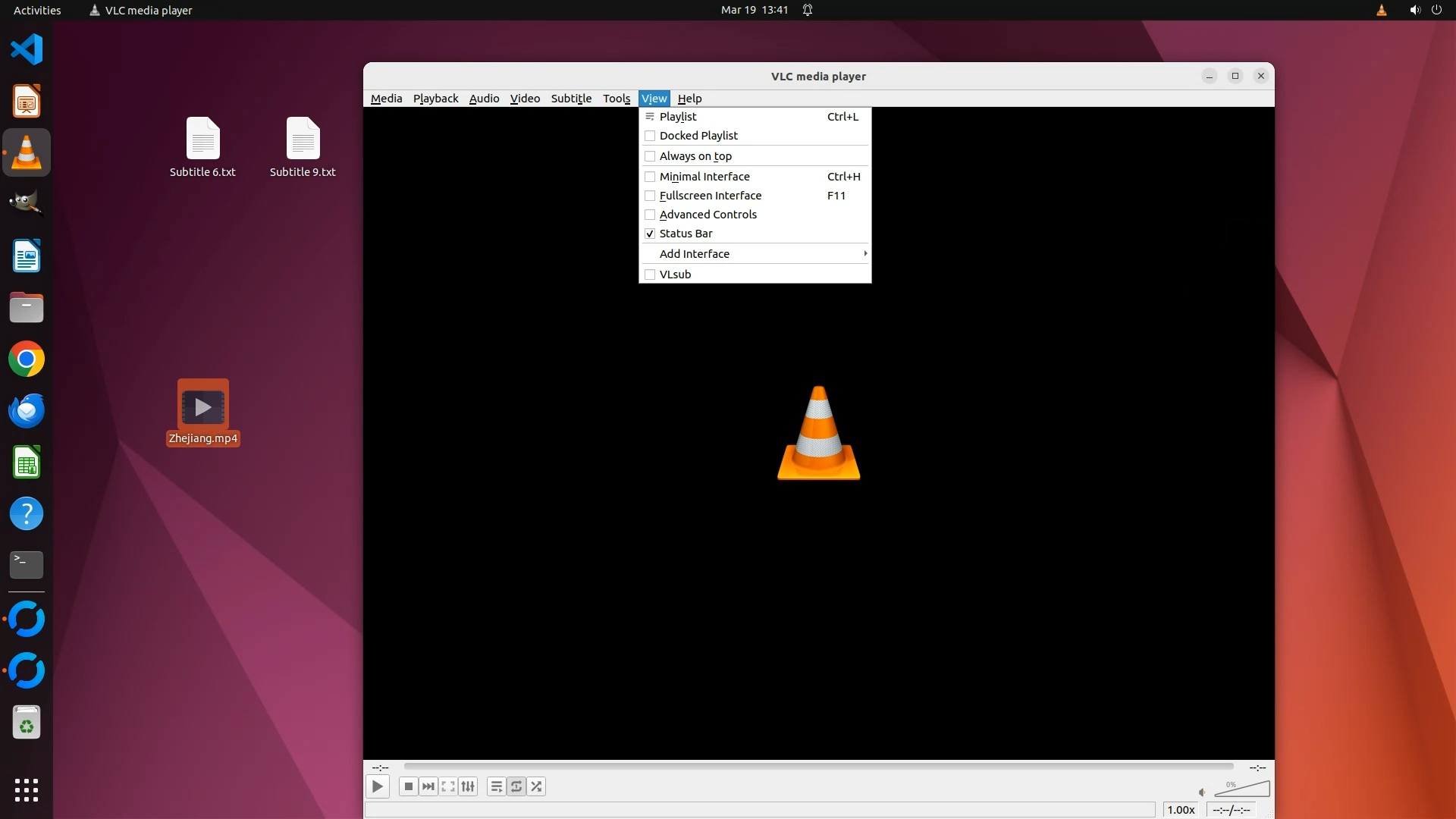
Task: Click the VLC volume slider
Action: coord(1244,789)
